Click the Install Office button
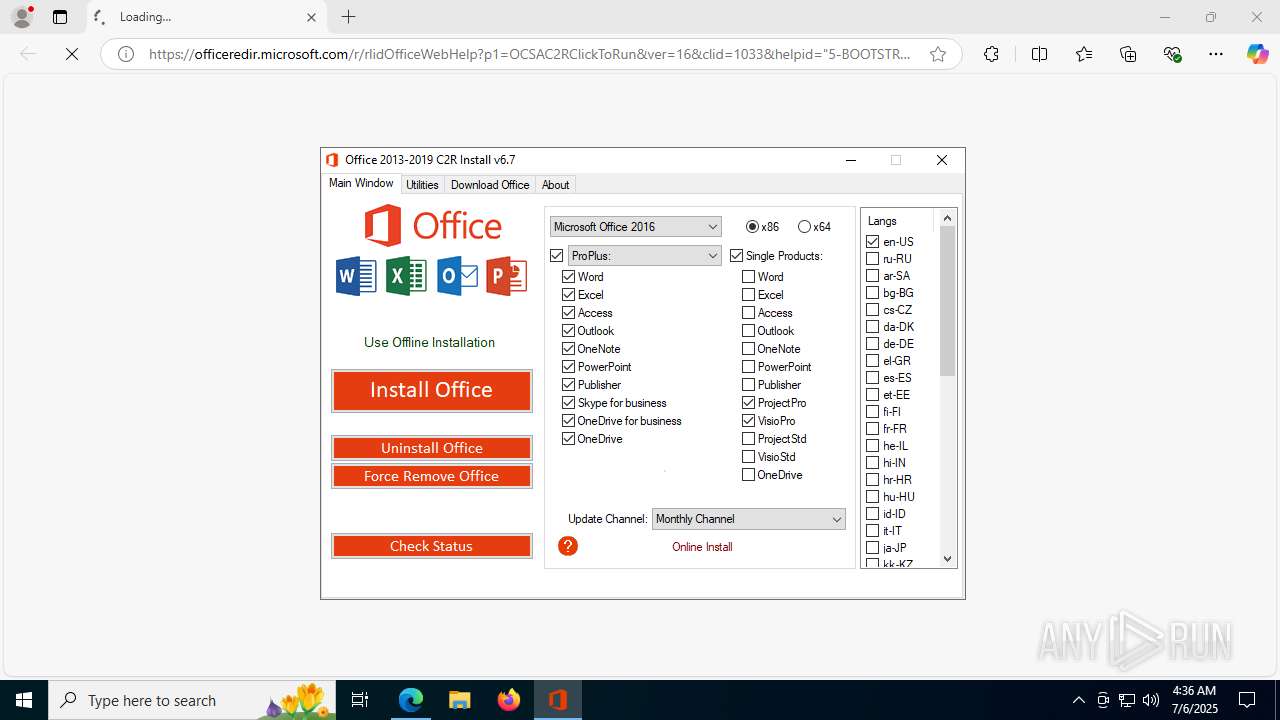This screenshot has height=720, width=1280. (431, 390)
